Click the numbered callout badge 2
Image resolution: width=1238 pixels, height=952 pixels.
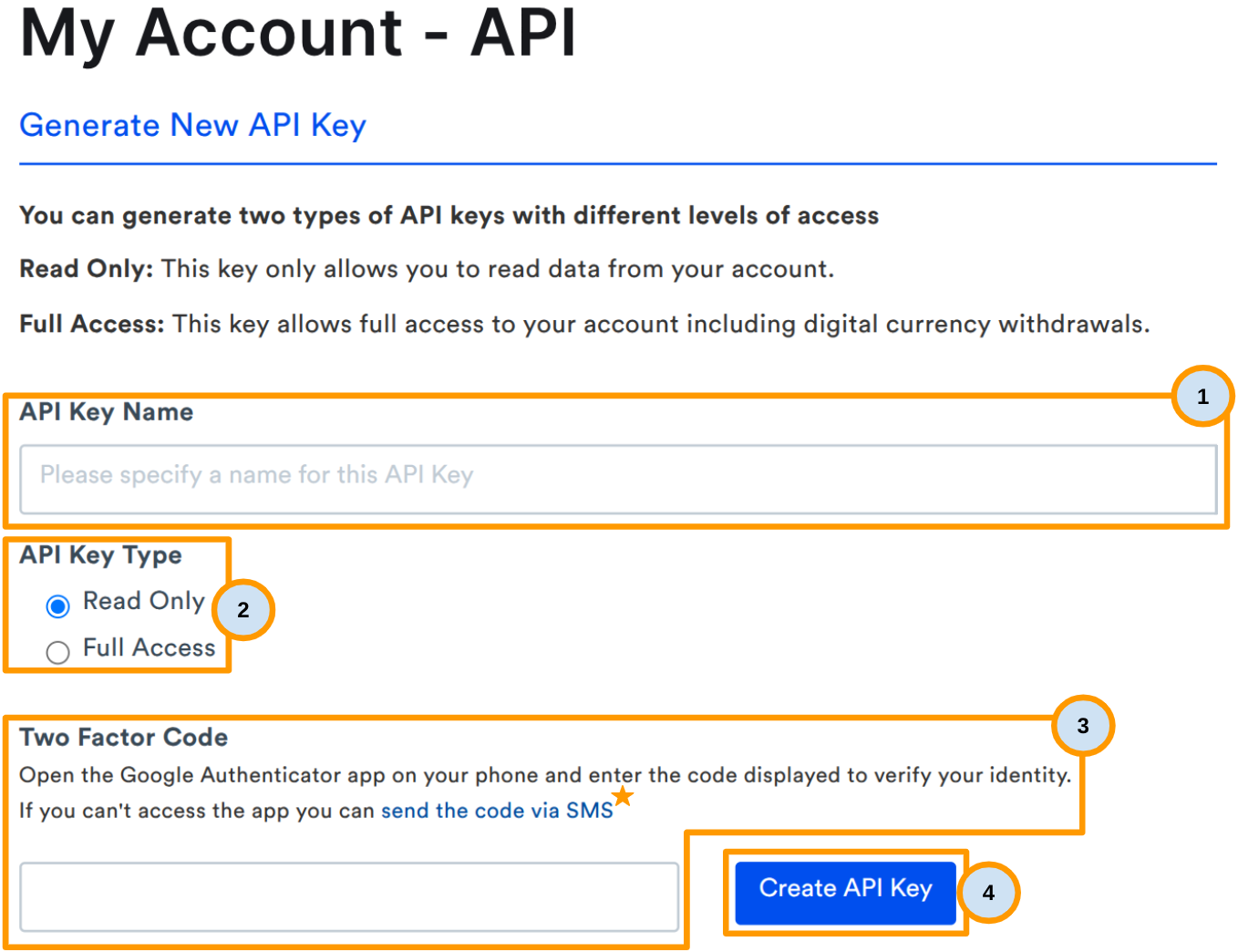click(x=243, y=610)
